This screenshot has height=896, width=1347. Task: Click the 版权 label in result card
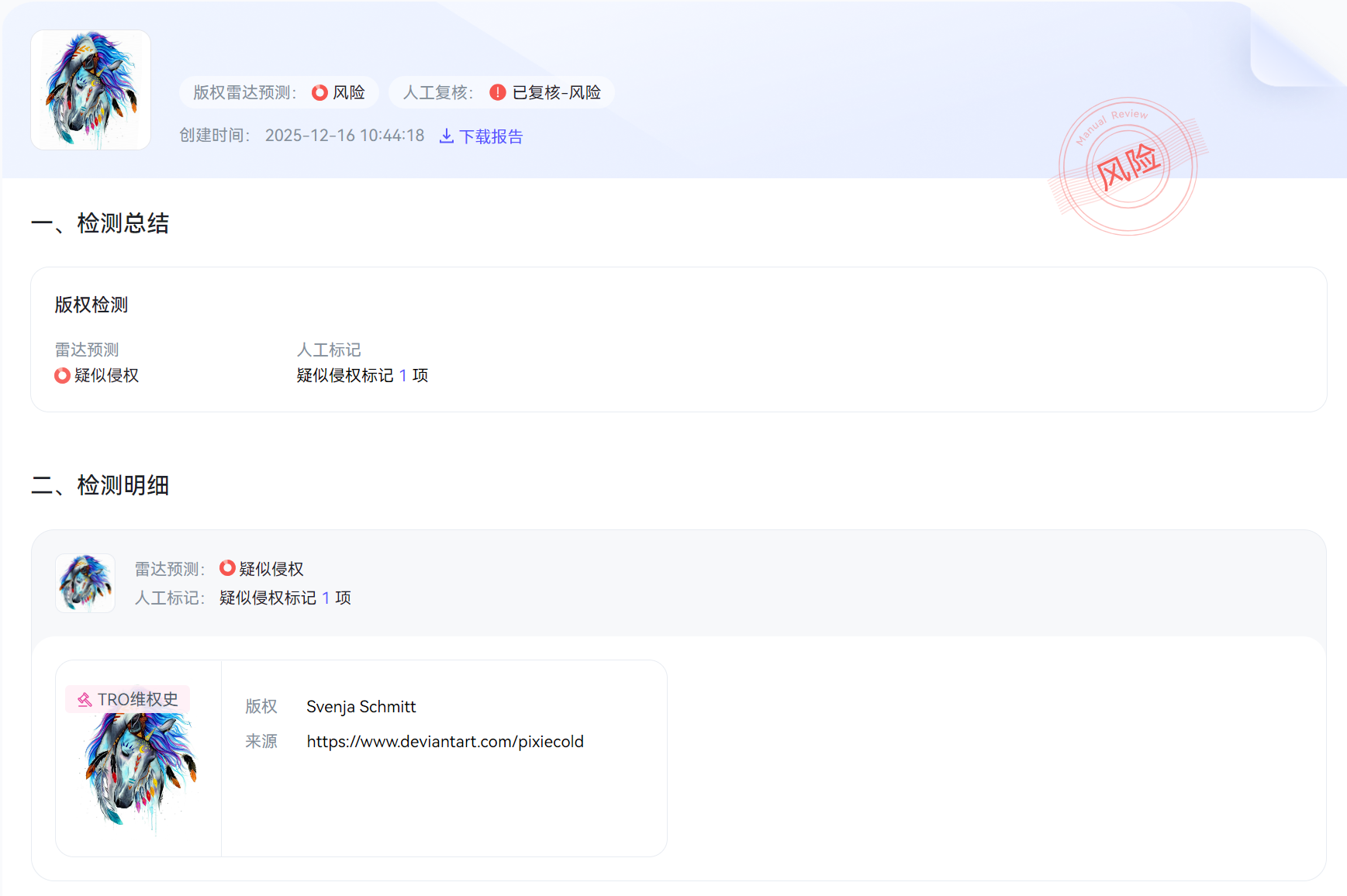261,707
